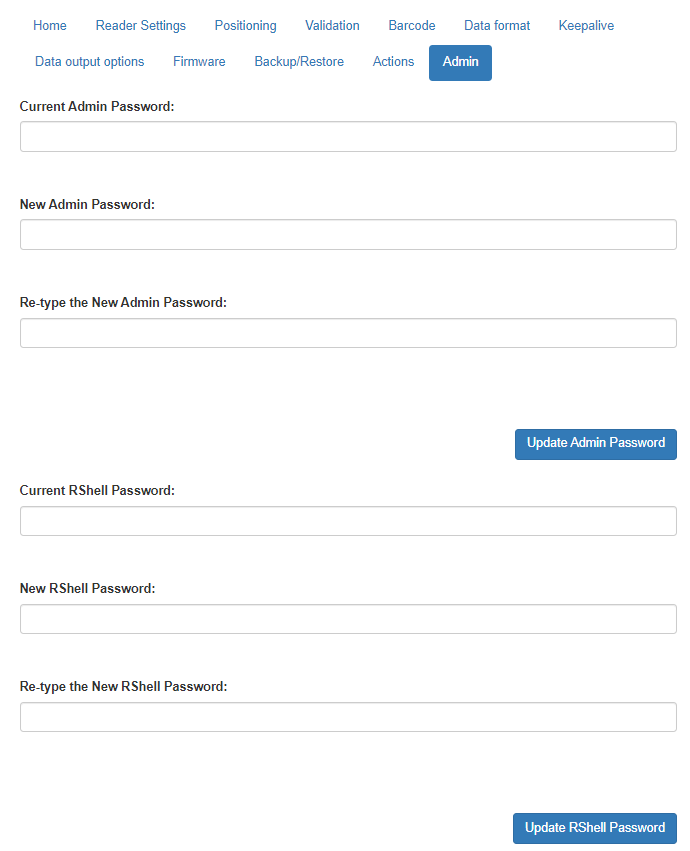Switch to the Actions tab
Image resolution: width=690 pixels, height=851 pixels.
(393, 61)
